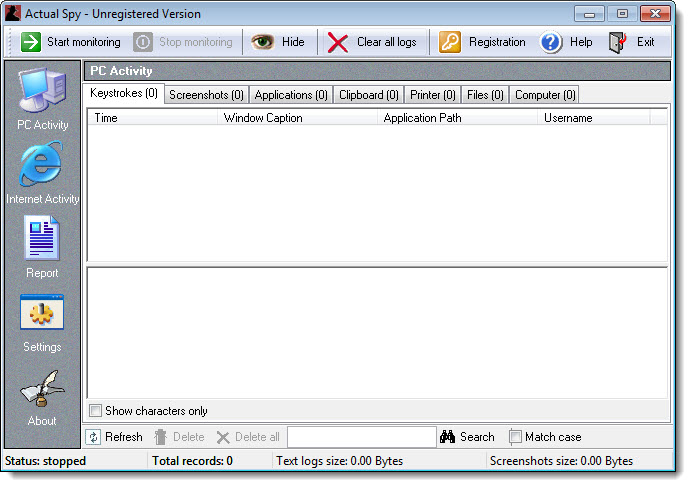Open PC Activity via the computer icon

coord(42,90)
